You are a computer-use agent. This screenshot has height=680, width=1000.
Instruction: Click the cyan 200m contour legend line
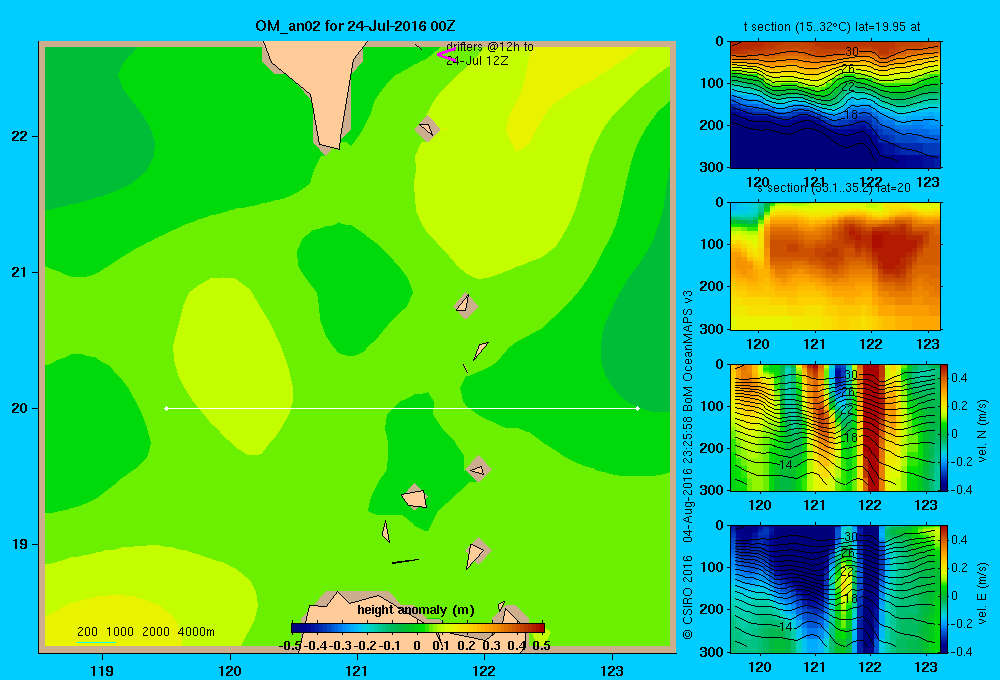click(96, 641)
